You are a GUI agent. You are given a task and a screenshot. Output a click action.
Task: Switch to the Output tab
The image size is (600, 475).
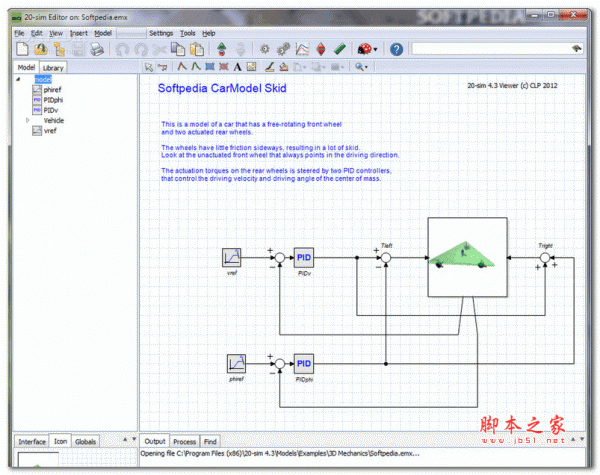155,441
